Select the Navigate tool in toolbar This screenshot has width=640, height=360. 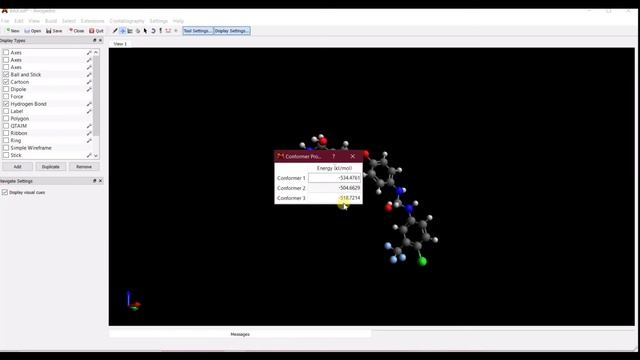pos(122,31)
